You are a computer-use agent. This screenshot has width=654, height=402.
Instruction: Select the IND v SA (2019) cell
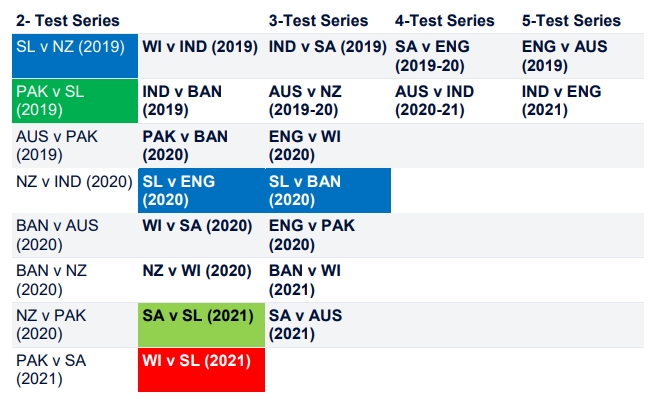click(327, 47)
